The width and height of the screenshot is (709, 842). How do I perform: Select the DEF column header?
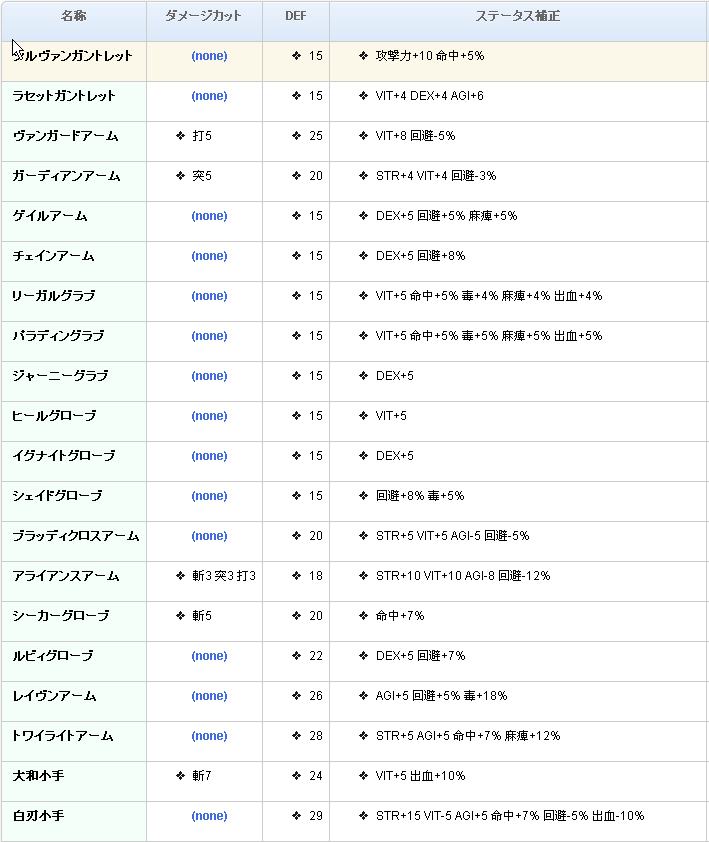pyautogui.click(x=296, y=17)
